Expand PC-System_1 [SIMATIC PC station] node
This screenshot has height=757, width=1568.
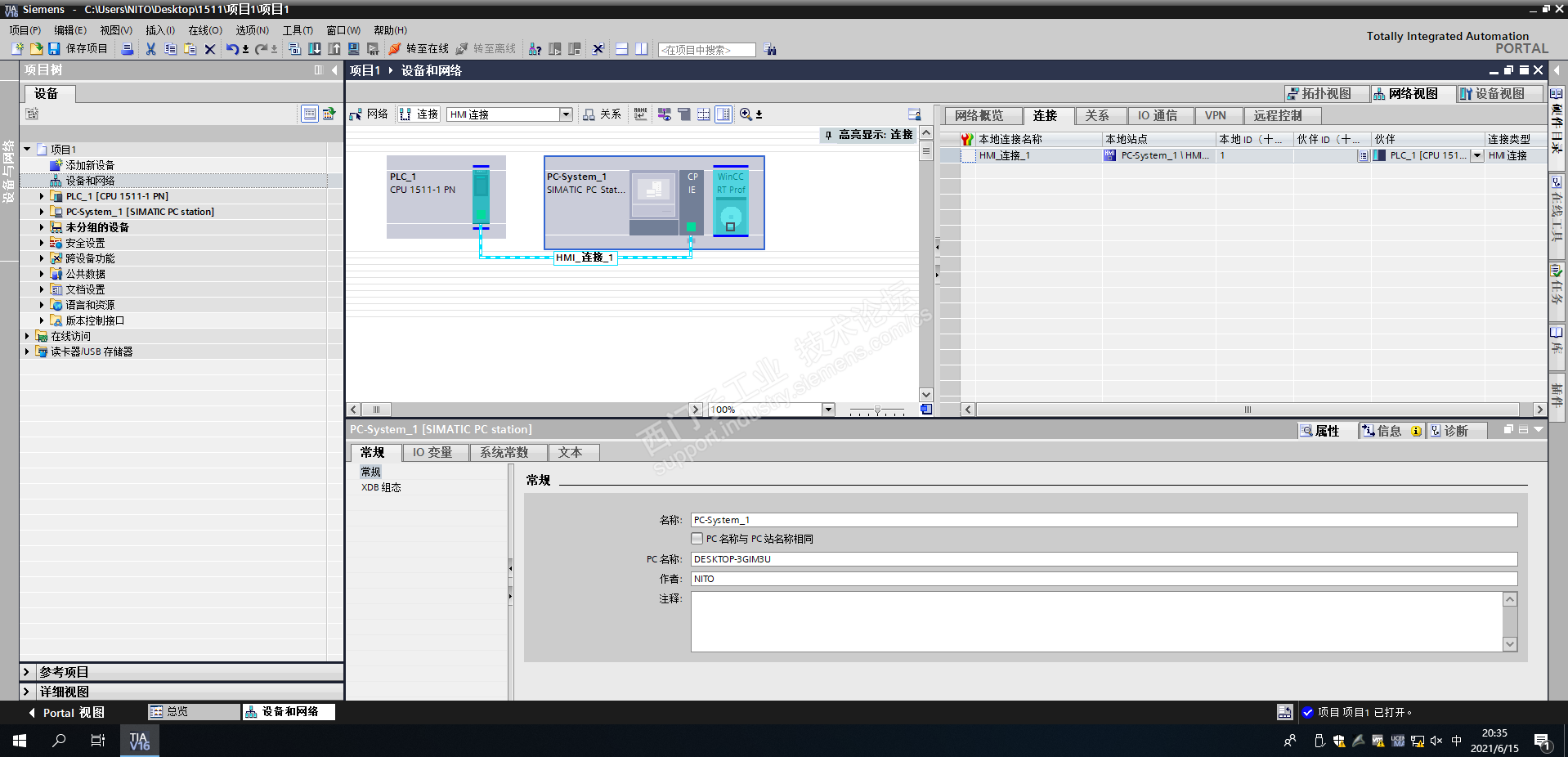pos(42,212)
